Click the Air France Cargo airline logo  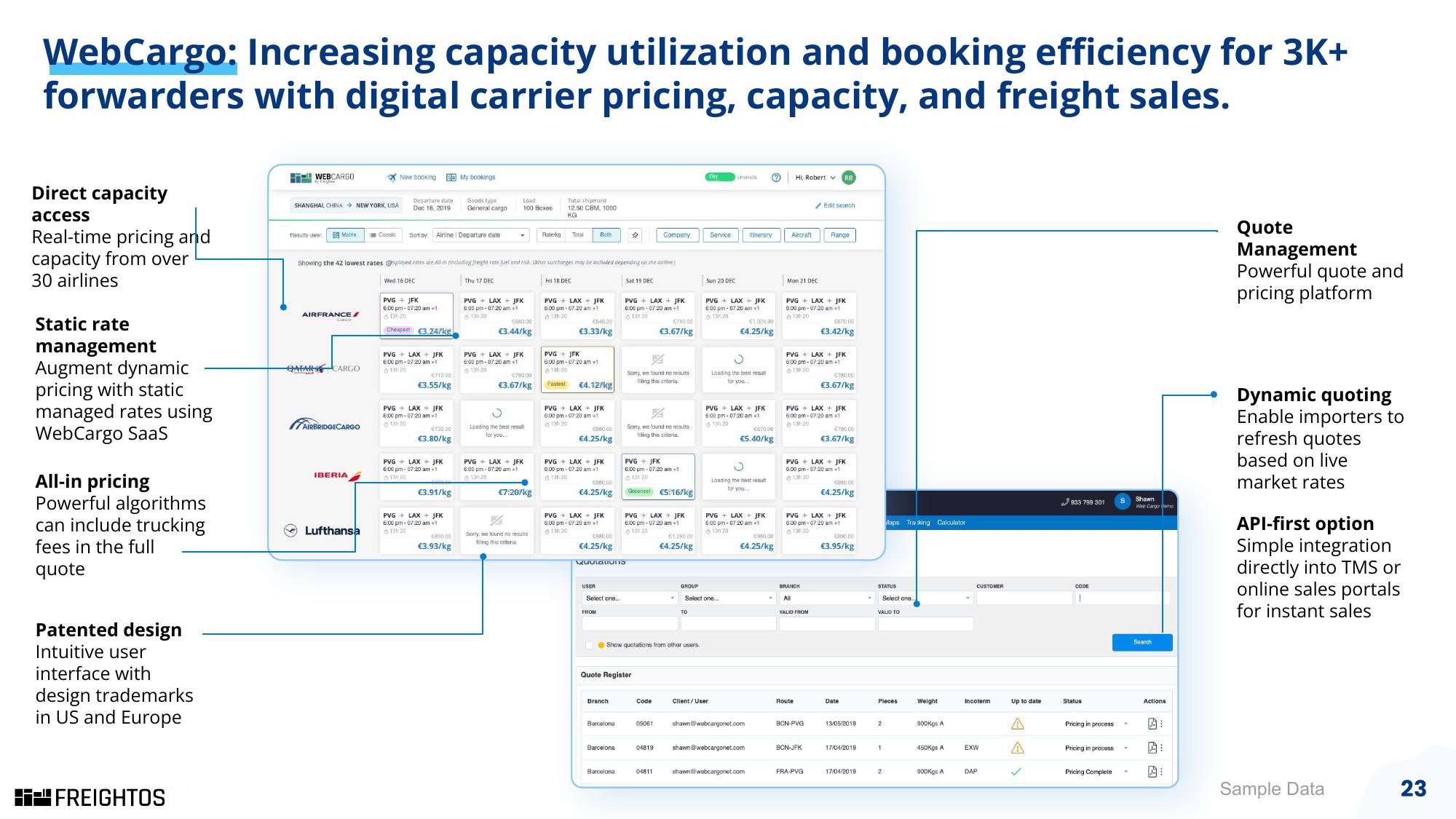331,315
